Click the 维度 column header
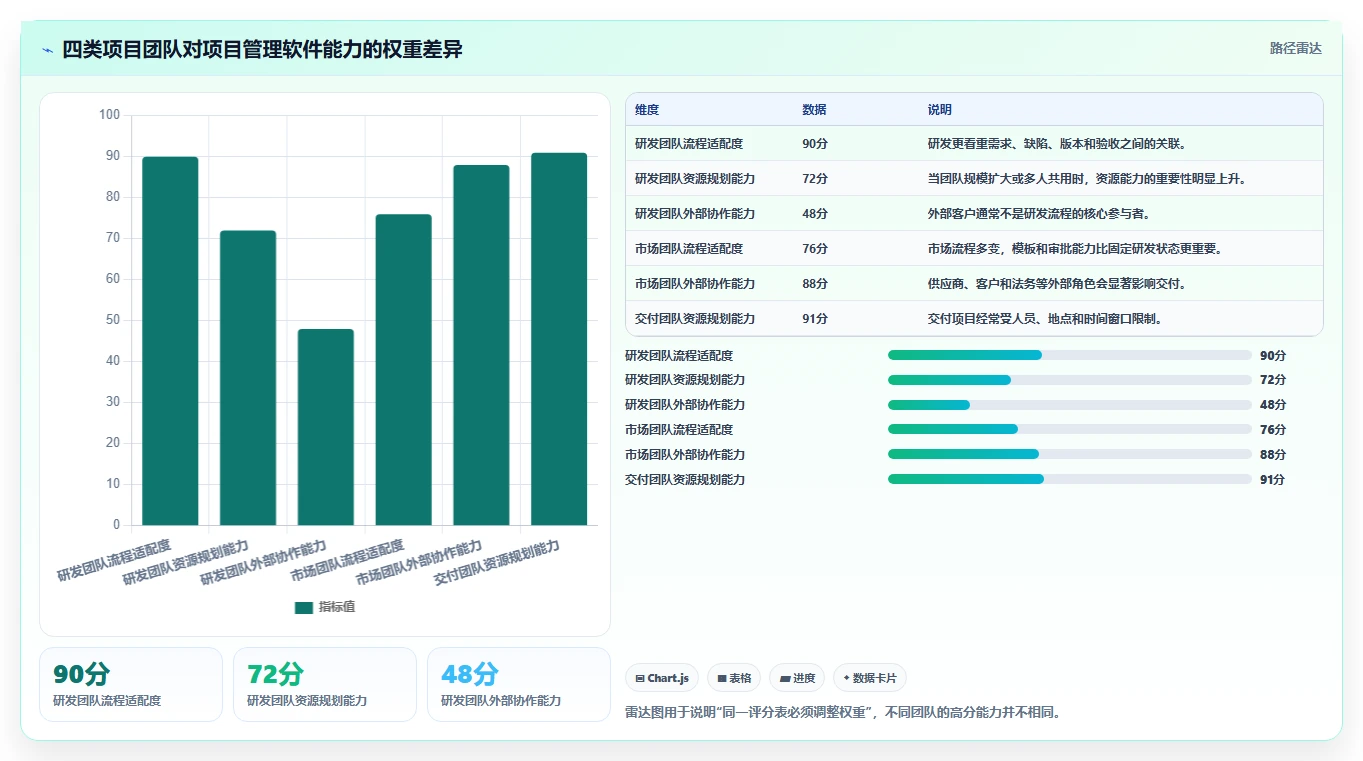Viewport: 1363px width, 761px height. click(x=647, y=110)
